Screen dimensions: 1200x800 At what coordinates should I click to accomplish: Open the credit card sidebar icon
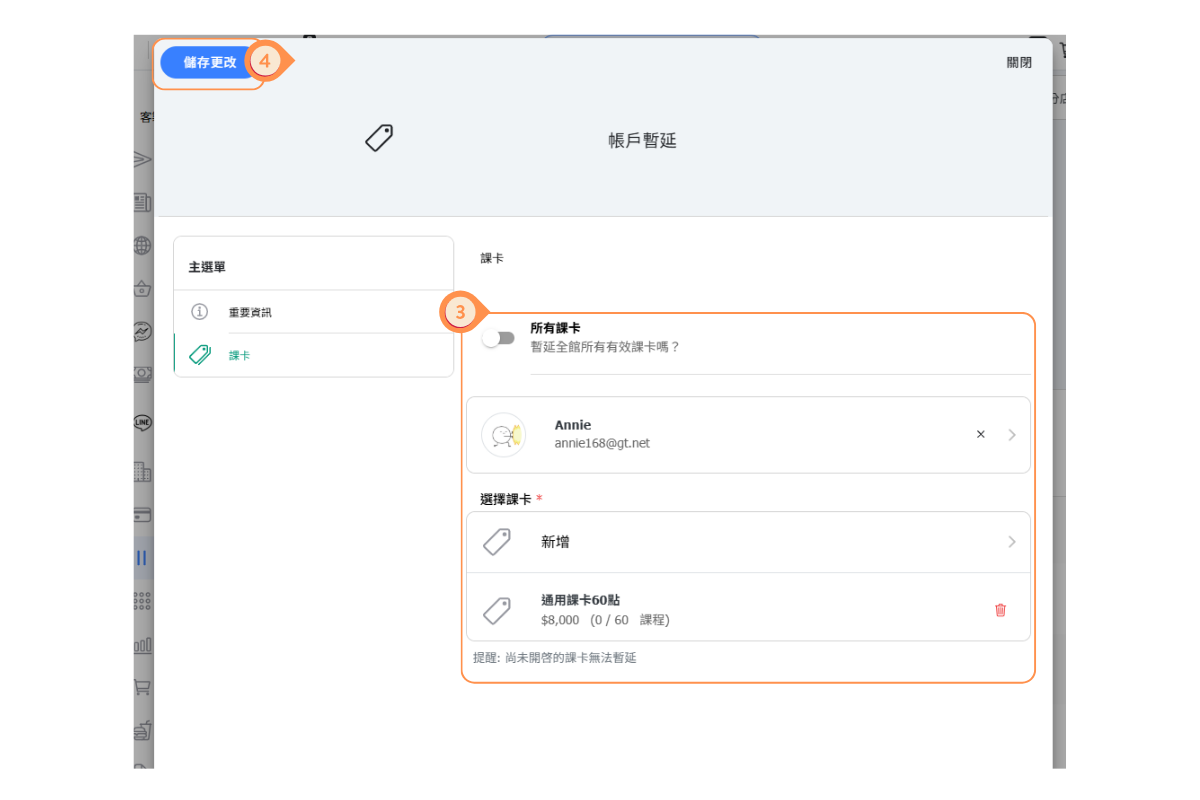142,515
